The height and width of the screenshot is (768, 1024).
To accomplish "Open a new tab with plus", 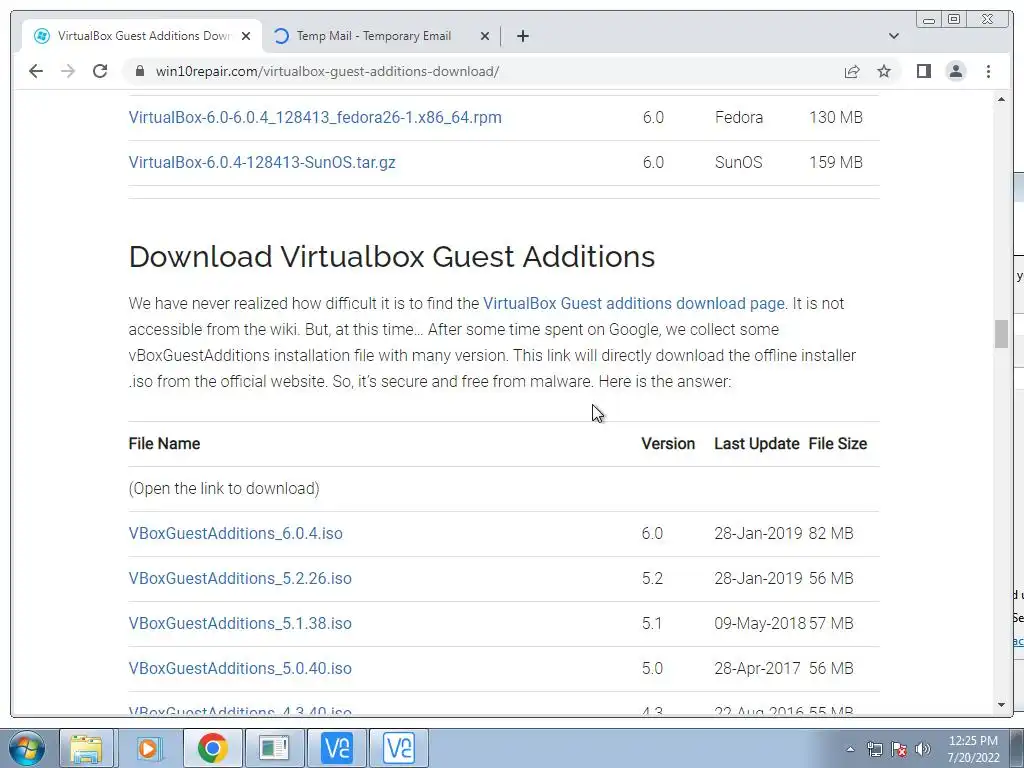I will pyautogui.click(x=522, y=36).
